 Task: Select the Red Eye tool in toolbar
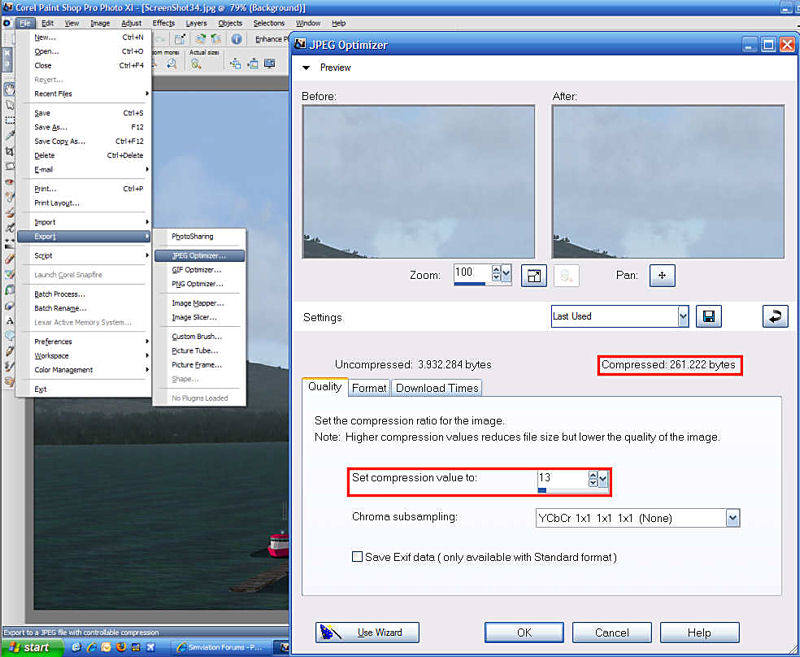[9, 182]
